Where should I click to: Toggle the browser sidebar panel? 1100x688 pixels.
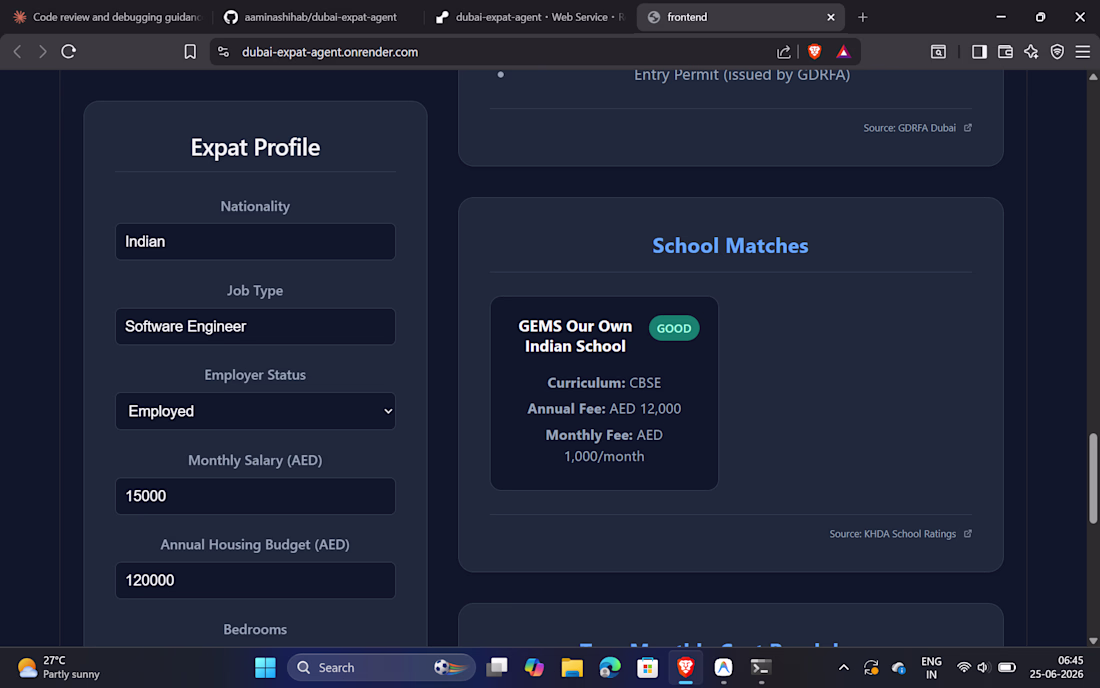click(979, 52)
